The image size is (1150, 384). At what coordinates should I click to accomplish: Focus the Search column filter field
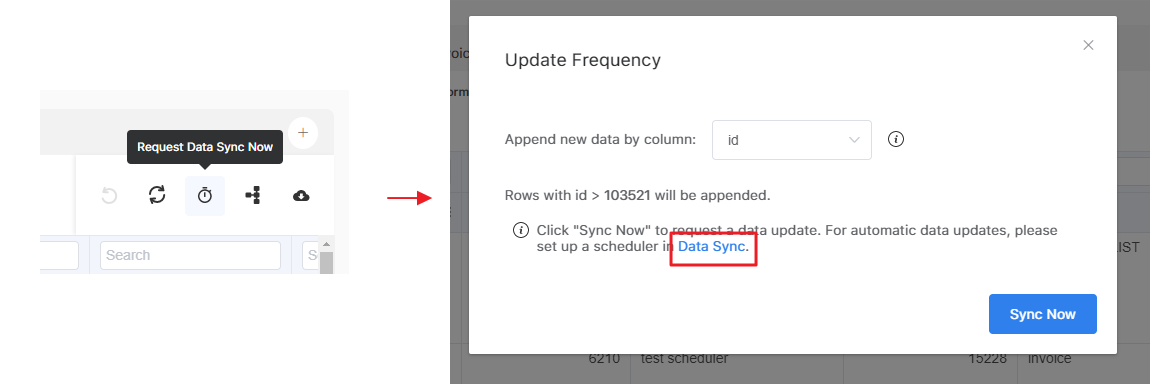tap(191, 255)
